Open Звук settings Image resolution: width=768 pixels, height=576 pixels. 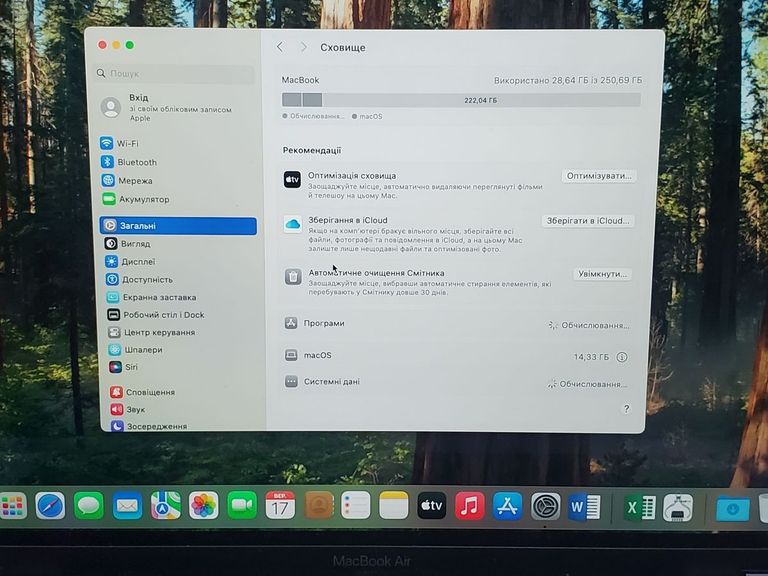pos(127,409)
